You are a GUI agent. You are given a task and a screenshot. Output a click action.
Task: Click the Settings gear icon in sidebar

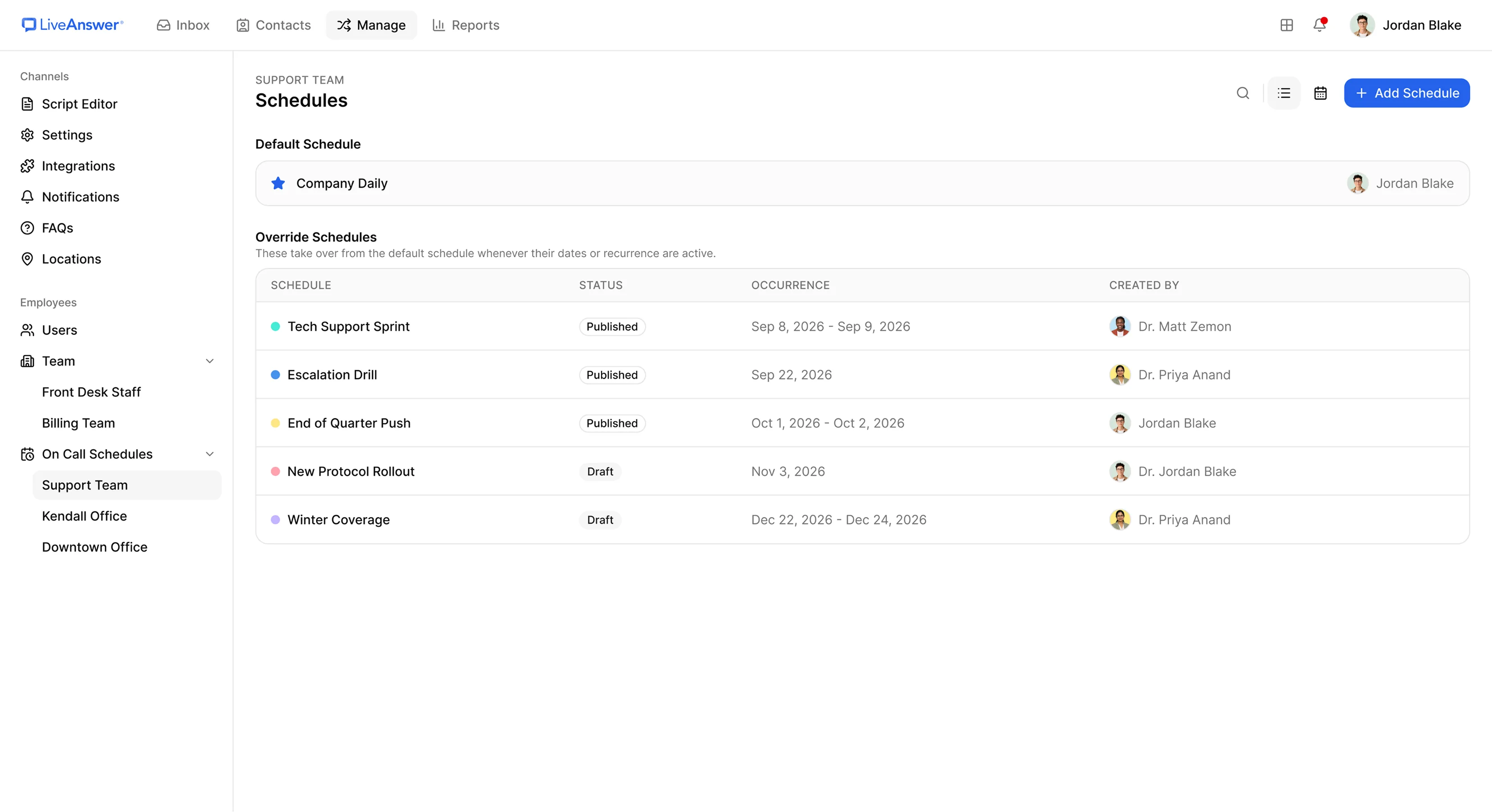[x=27, y=135]
